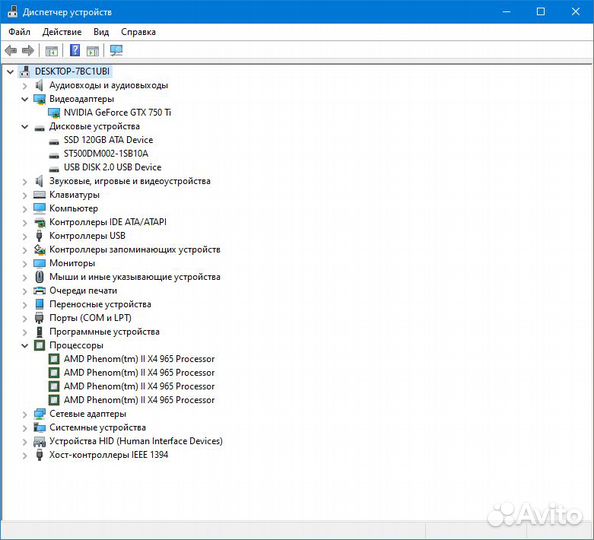Click the display icon of Видеоадаптеры
This screenshot has height=540, width=594.
[39, 99]
